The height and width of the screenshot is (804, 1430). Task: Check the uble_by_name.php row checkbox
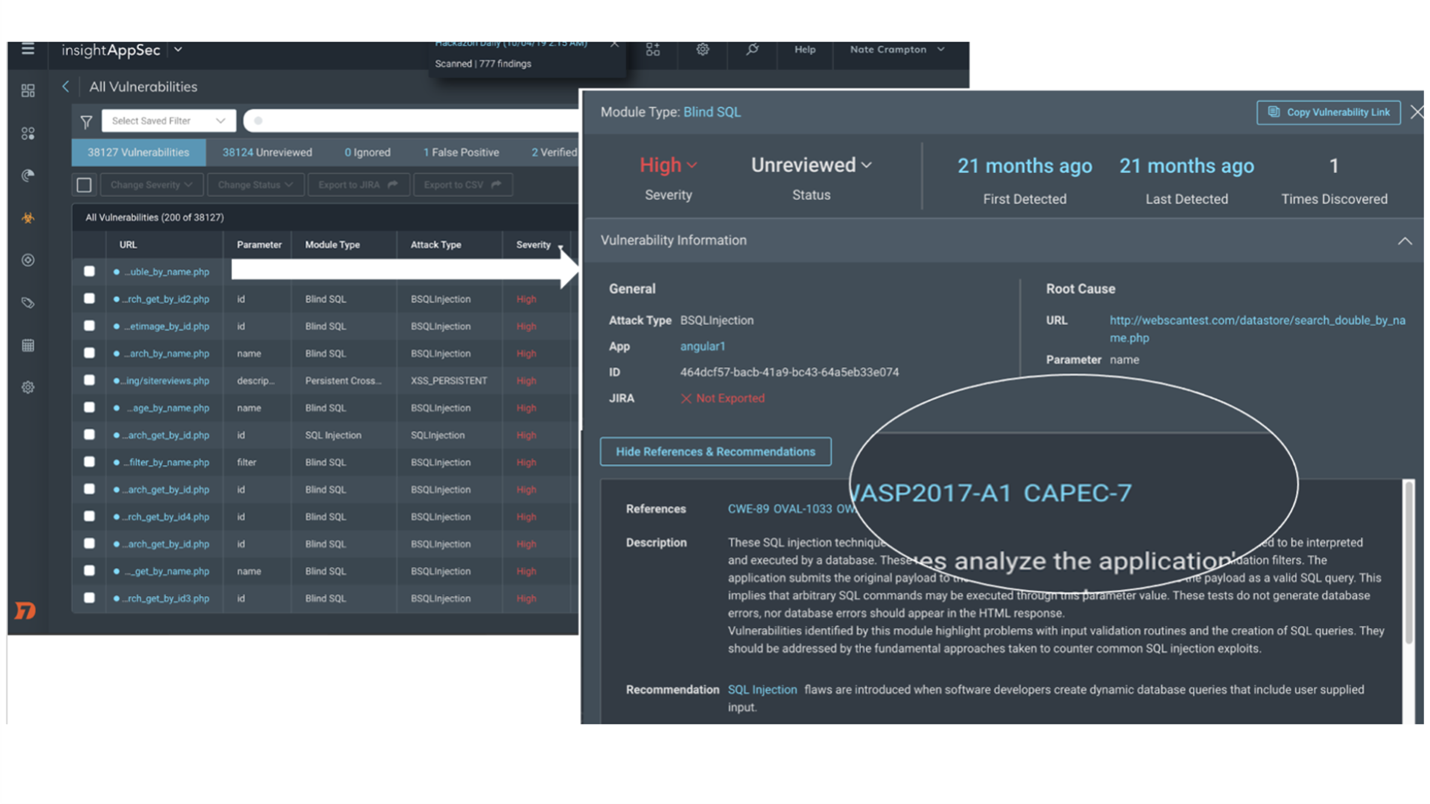[89, 272]
